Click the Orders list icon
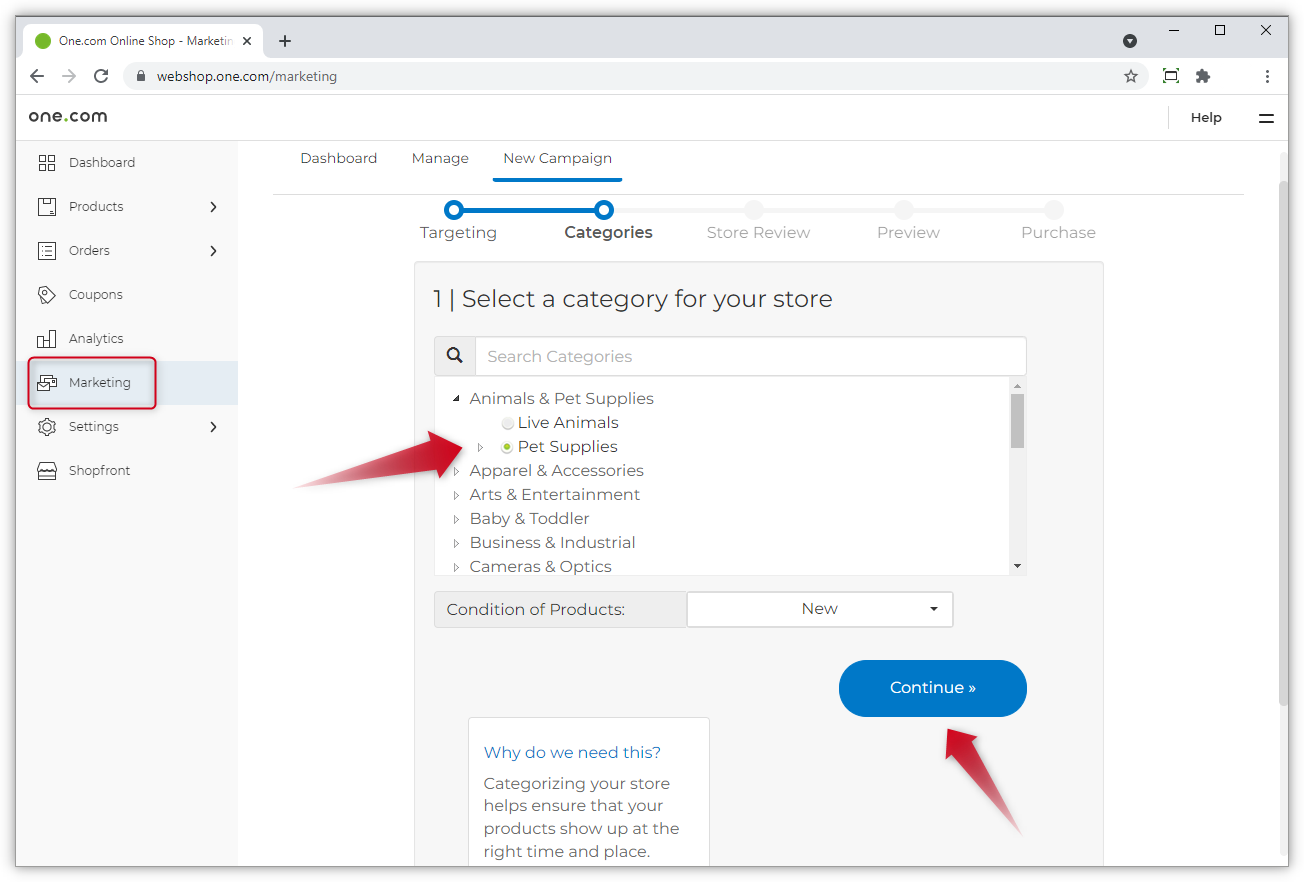This screenshot has width=1304, height=882. pyautogui.click(x=47, y=251)
